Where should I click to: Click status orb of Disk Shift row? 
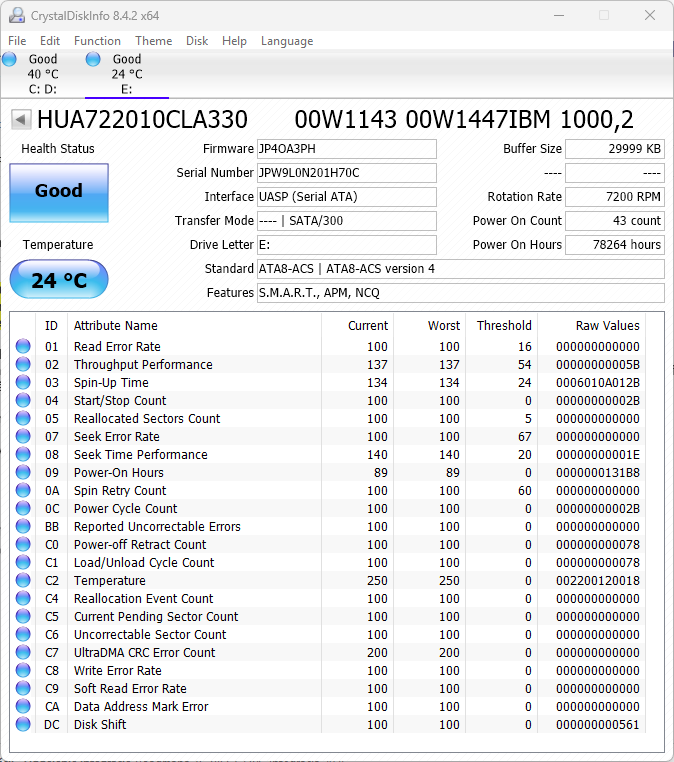coord(23,724)
